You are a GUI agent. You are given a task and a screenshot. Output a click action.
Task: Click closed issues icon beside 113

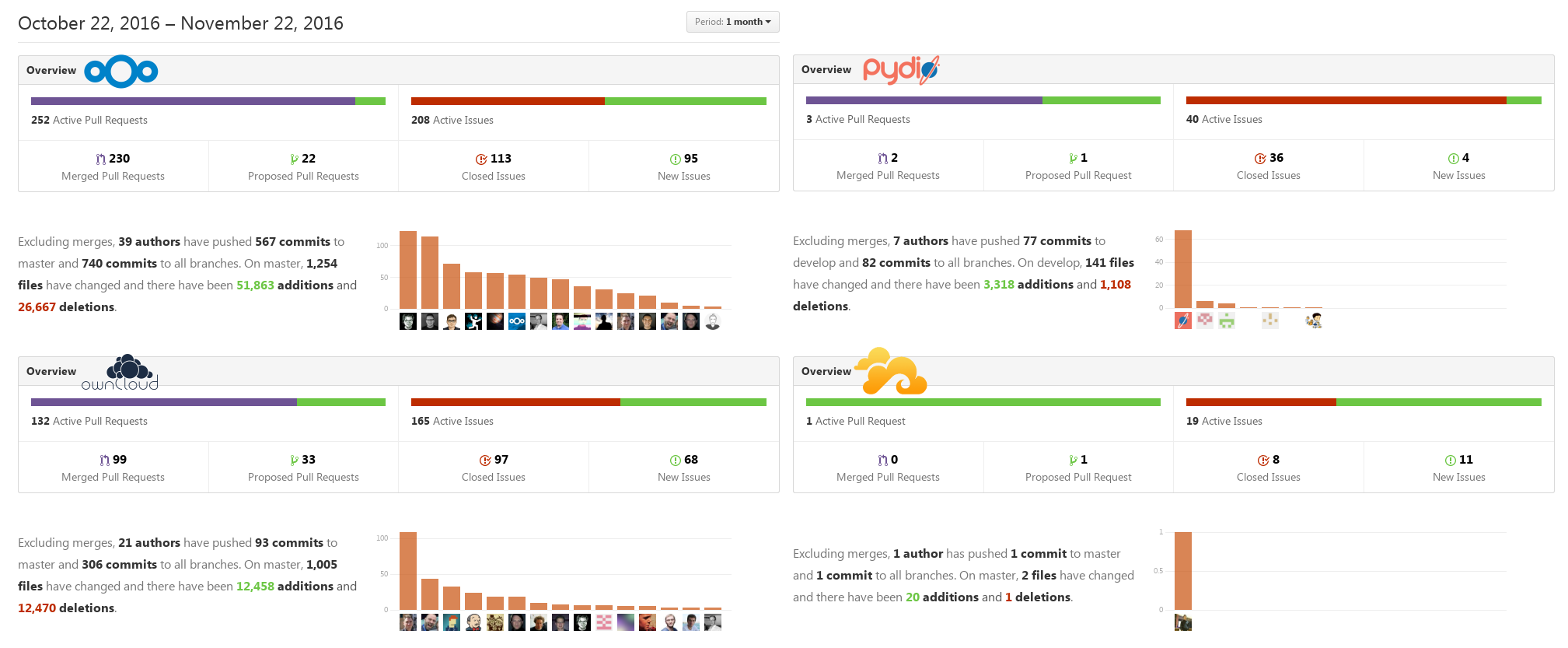[x=481, y=159]
